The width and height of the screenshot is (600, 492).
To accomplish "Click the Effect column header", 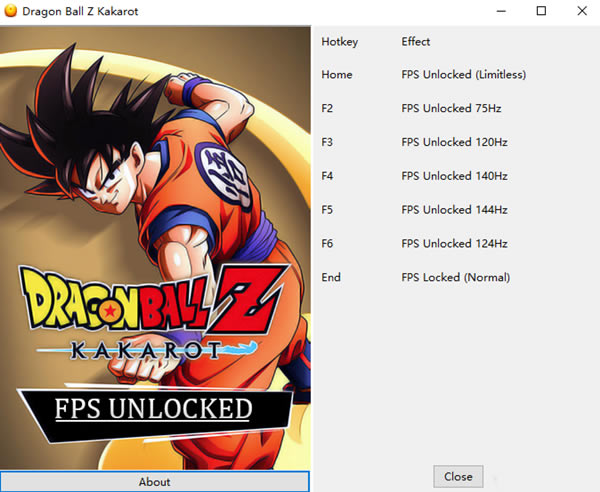I will tap(416, 41).
